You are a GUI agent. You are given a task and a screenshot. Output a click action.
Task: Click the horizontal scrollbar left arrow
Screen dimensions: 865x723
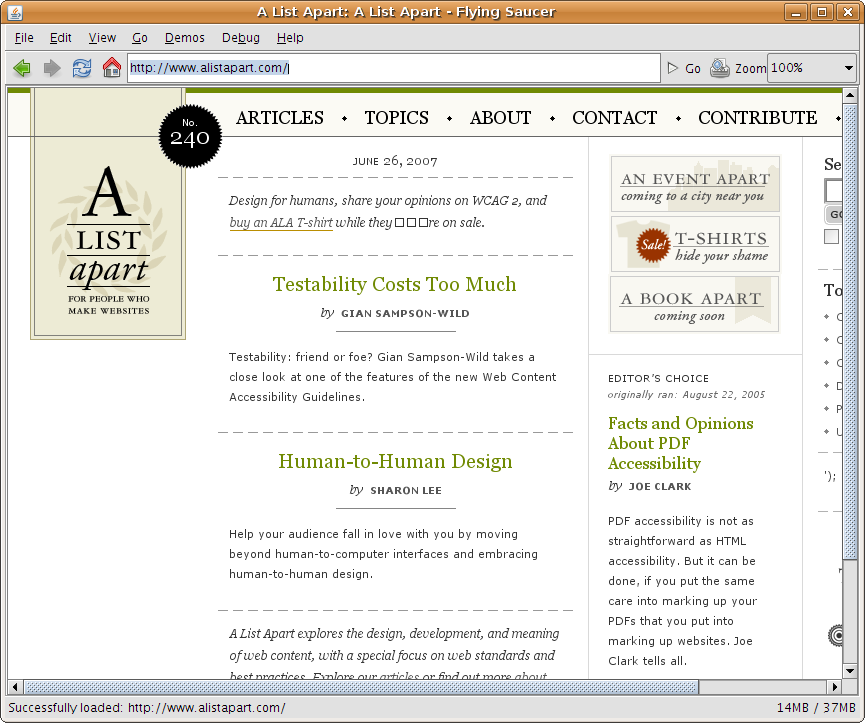[15, 687]
